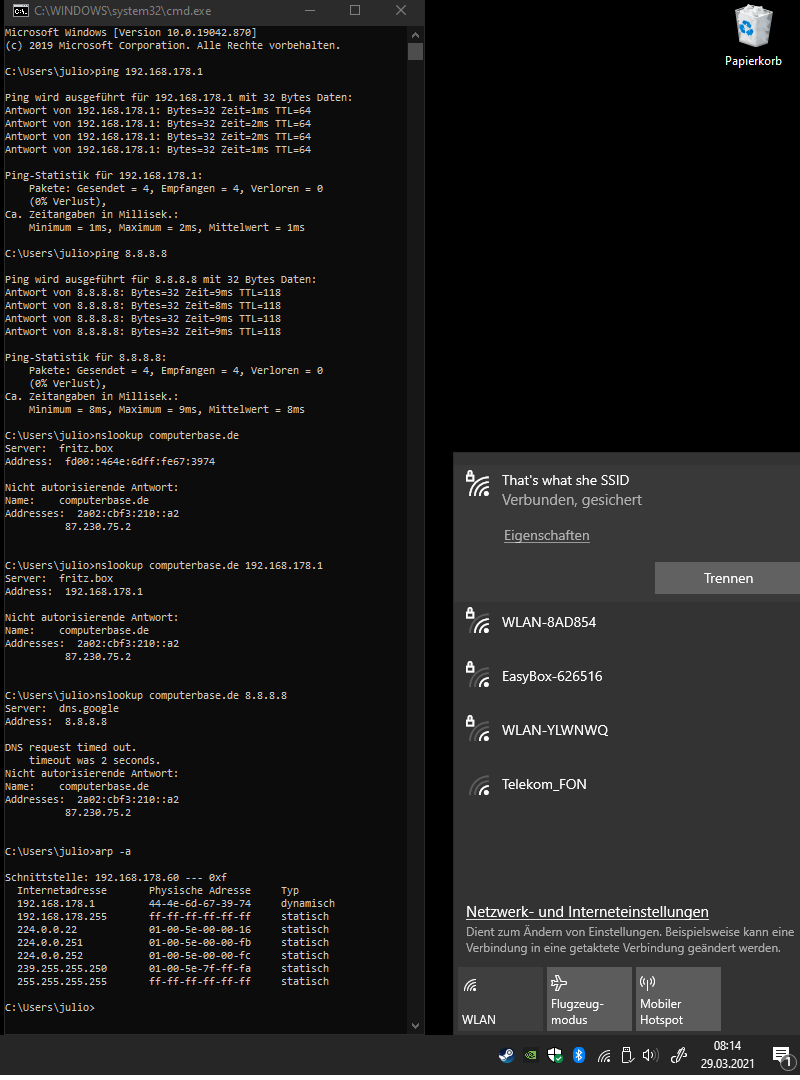Image resolution: width=800 pixels, height=1080 pixels.
Task: Click the cmd scrollbar up arrow
Action: click(415, 34)
